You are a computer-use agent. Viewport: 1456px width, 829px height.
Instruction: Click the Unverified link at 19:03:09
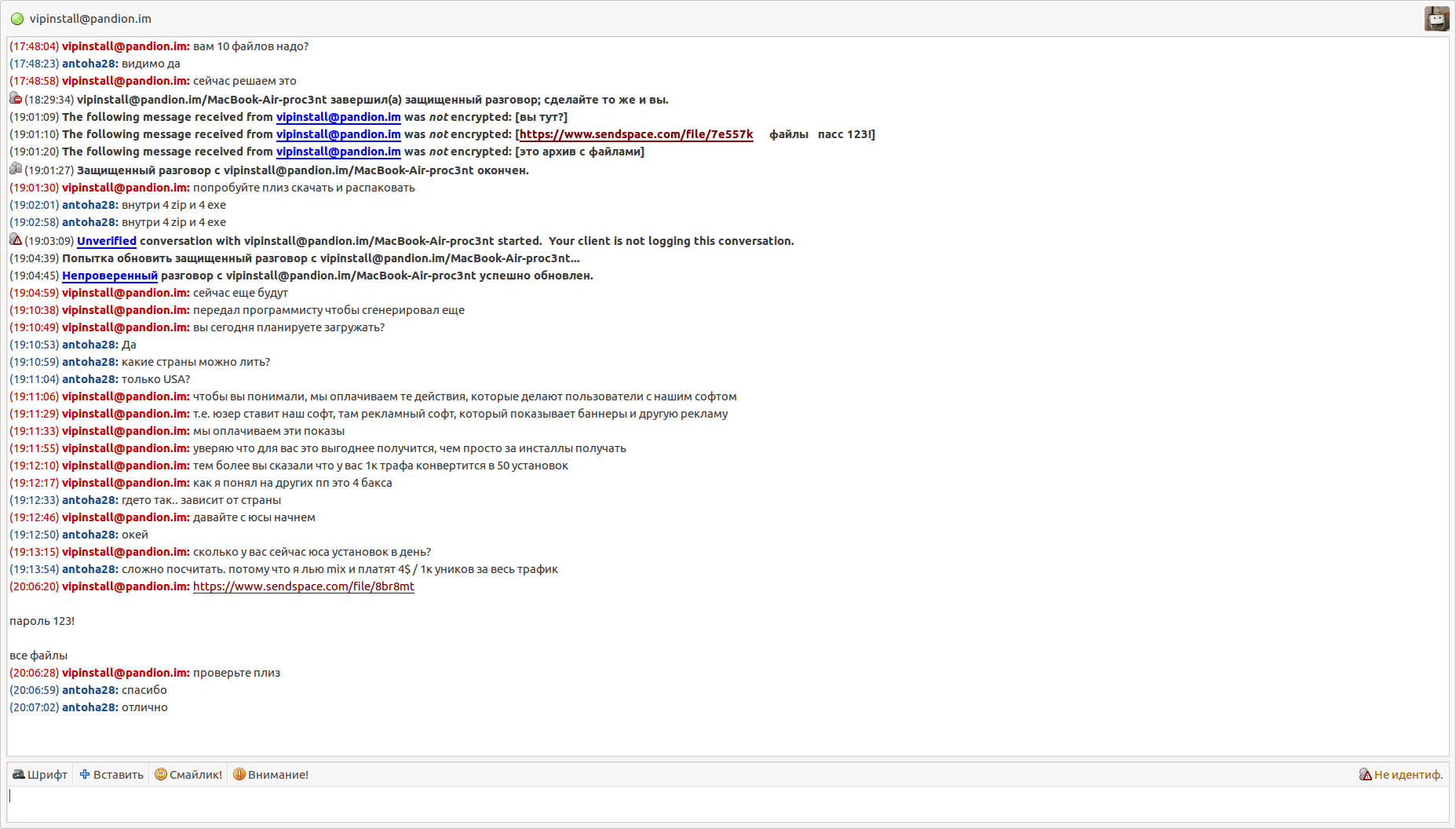coord(107,241)
